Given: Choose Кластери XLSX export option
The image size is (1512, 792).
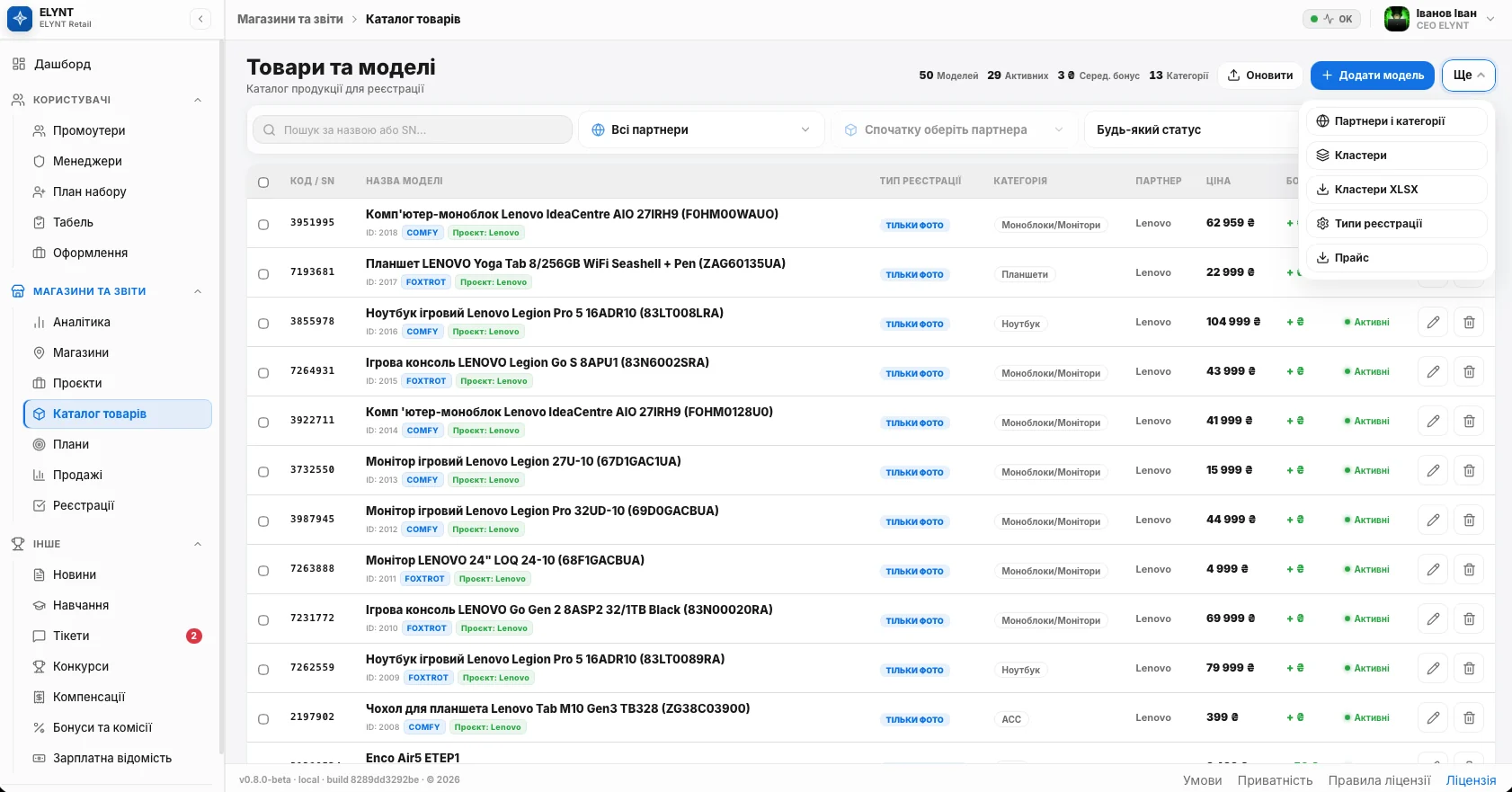Looking at the screenshot, I should click(1396, 190).
